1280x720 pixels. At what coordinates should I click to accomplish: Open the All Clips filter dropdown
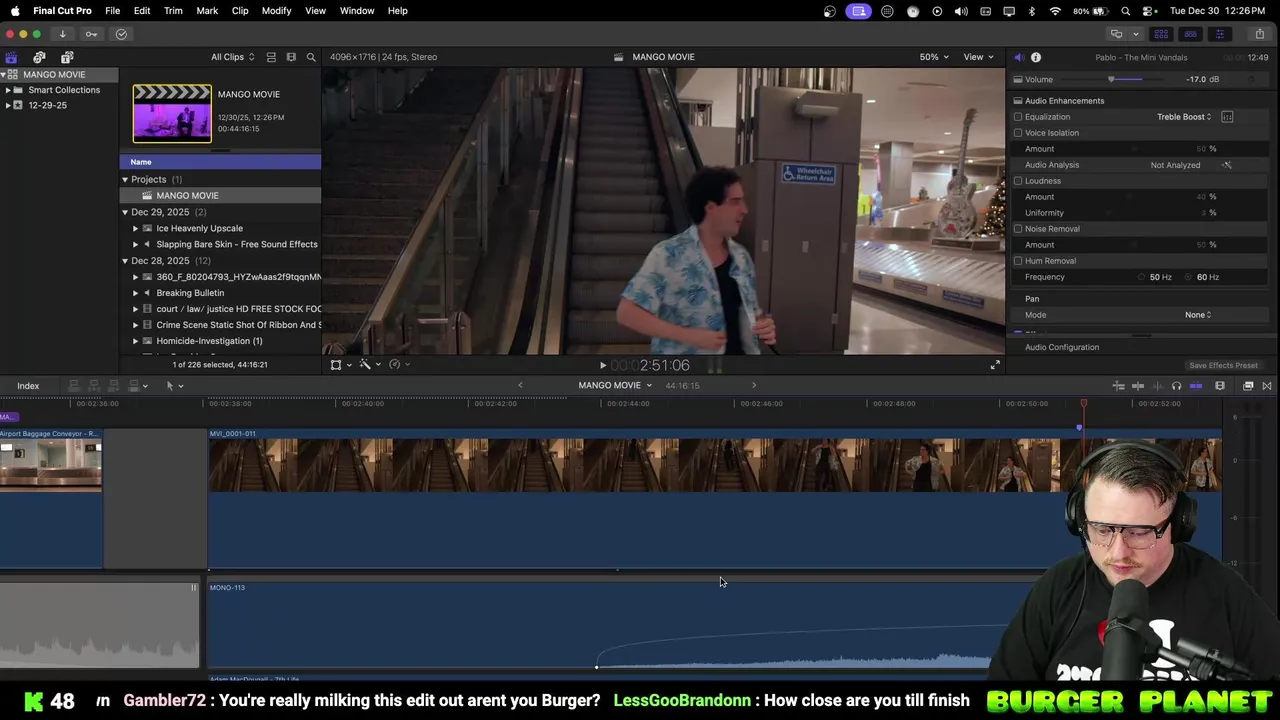tap(232, 57)
